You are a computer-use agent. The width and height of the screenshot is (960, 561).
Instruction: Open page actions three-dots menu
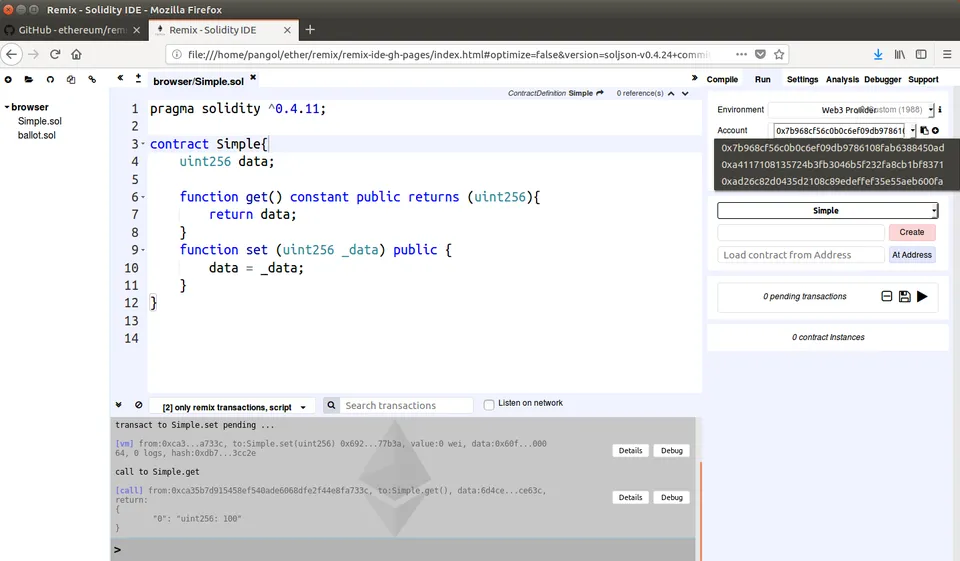pos(741,54)
